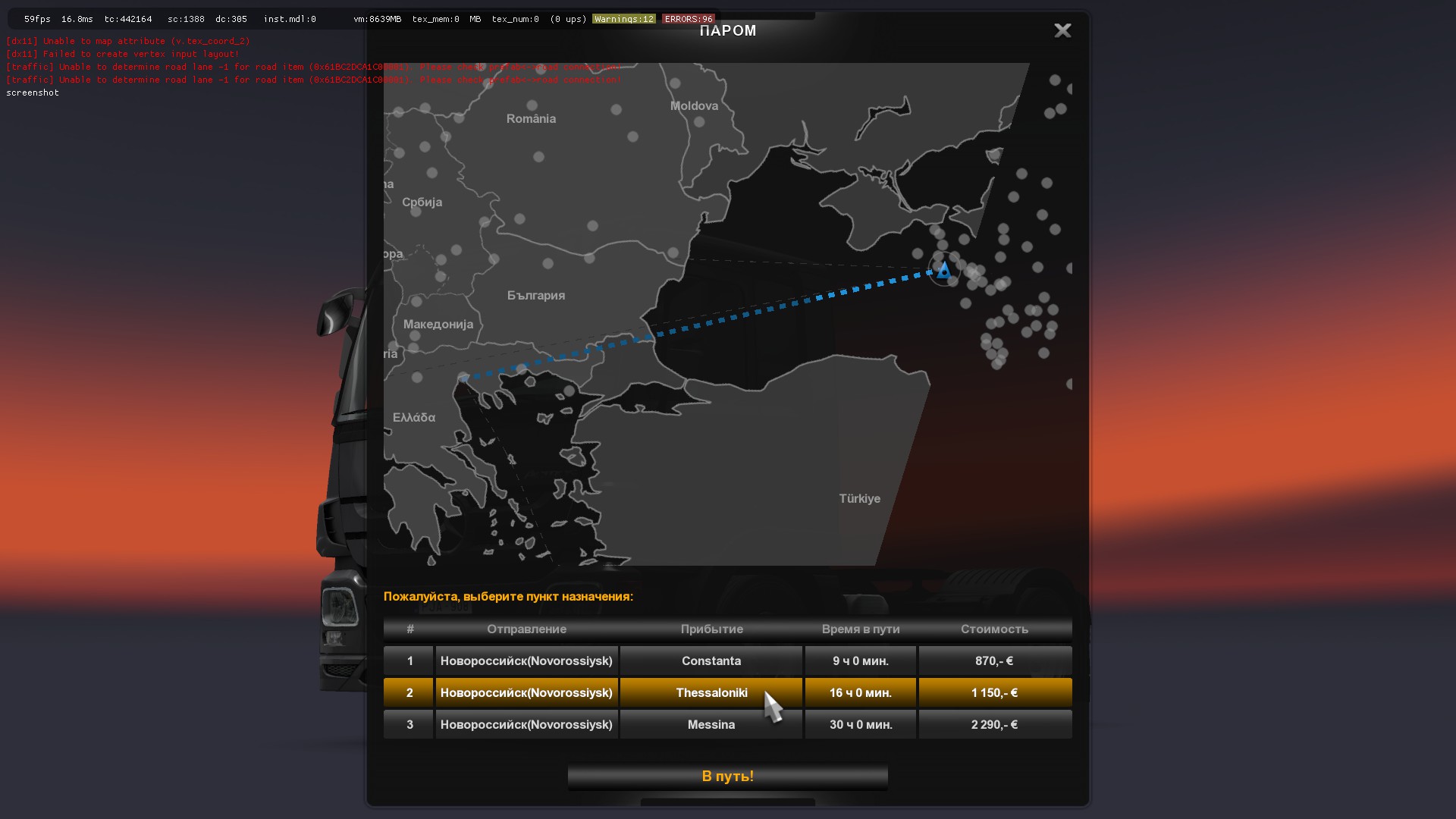1456x819 pixels.
Task: Click the 'Македонија' map label
Action: pos(438,324)
